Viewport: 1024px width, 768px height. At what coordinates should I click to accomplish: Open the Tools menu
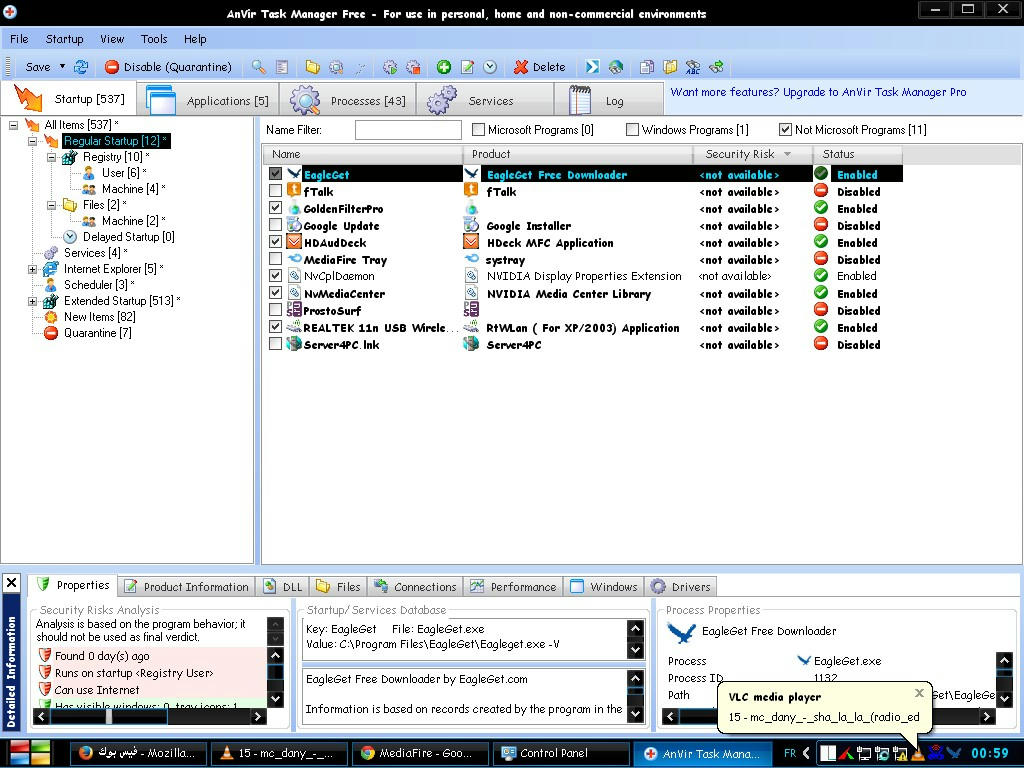(154, 39)
